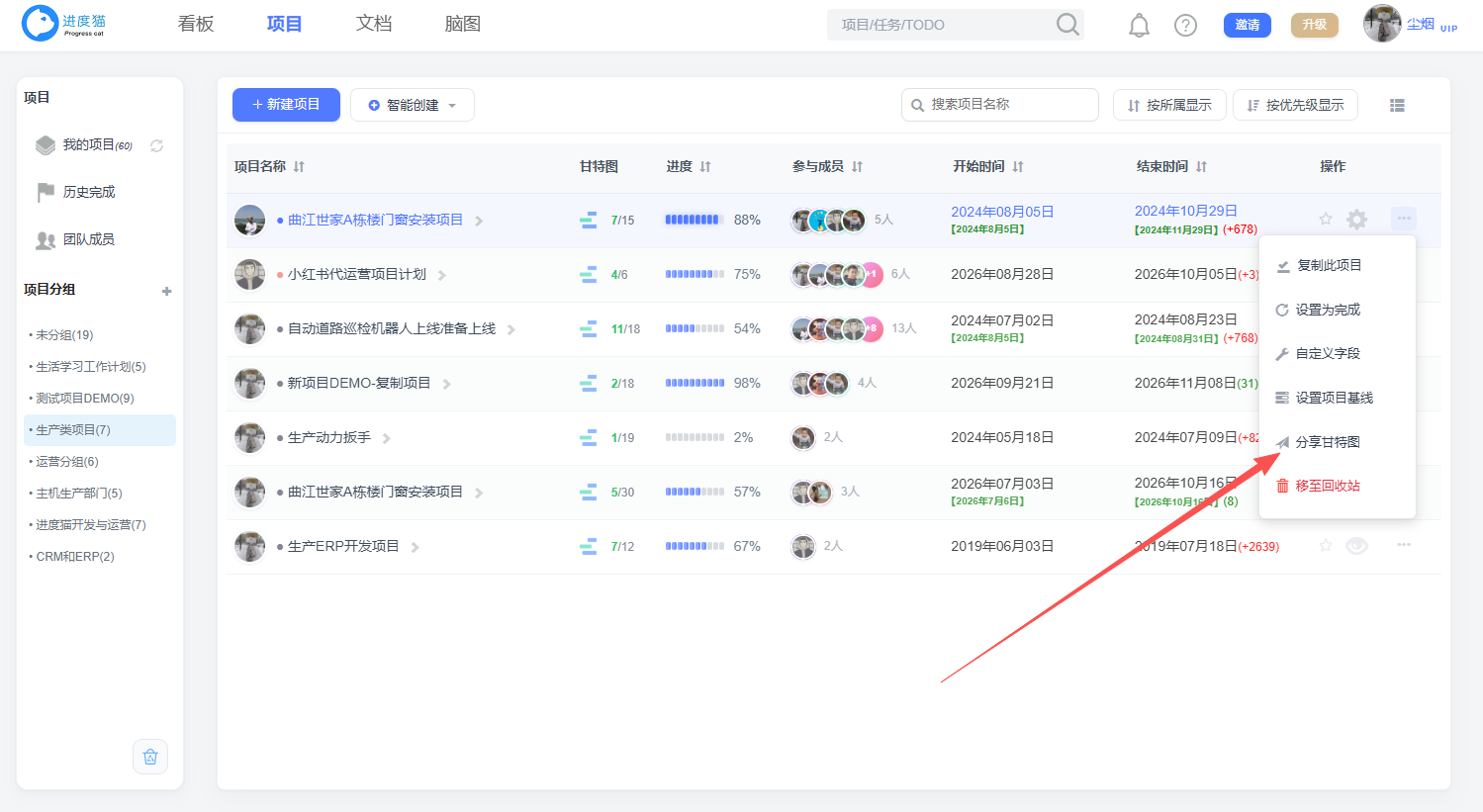The image size is (1483, 812).
Task: Click the 98% progress bar for 新项目DEMO-复制项目
Action: click(x=695, y=383)
